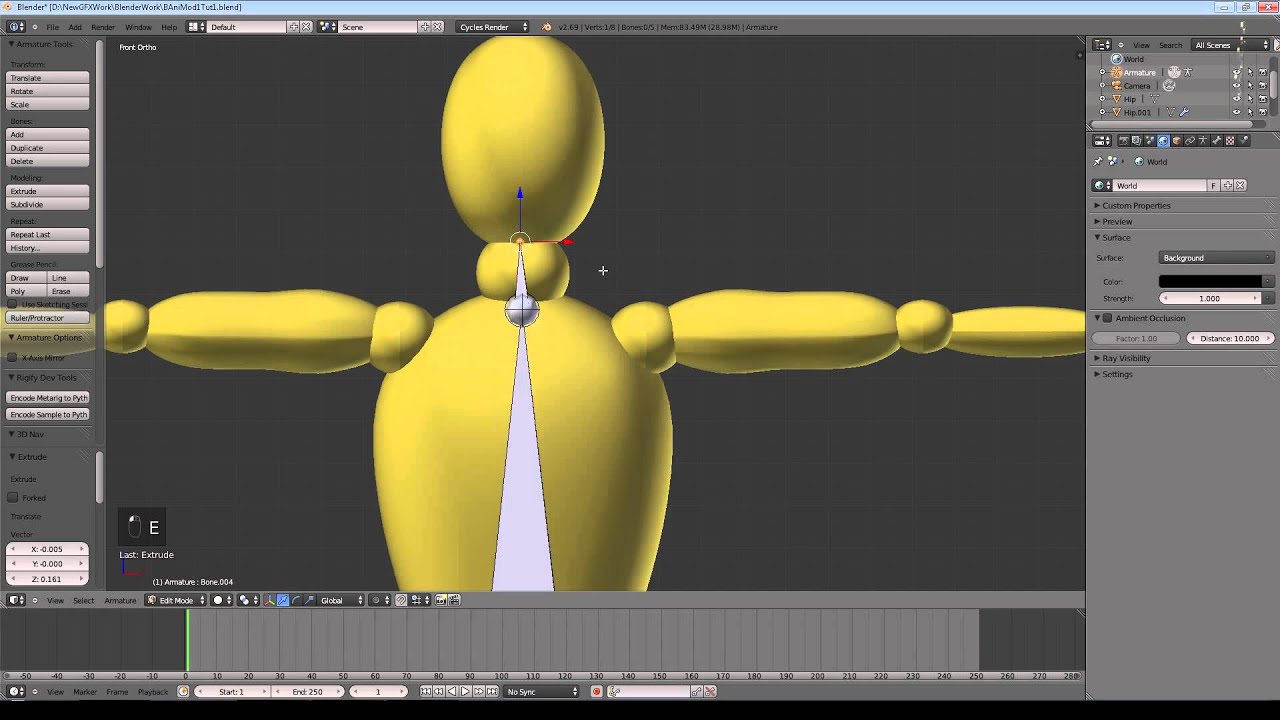This screenshot has width=1280, height=720.
Task: Open the Window menu
Action: pyautogui.click(x=138, y=27)
